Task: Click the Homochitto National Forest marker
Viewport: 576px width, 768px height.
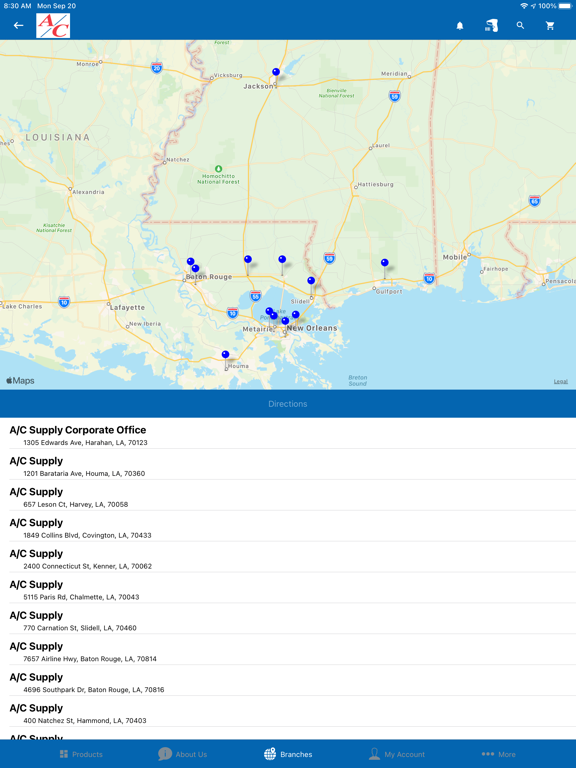Action: point(218,169)
